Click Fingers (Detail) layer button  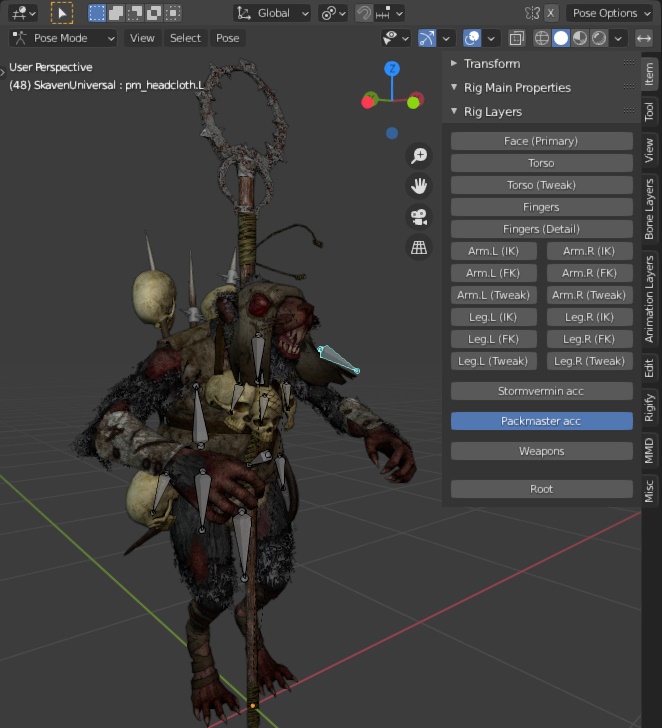[541, 229]
